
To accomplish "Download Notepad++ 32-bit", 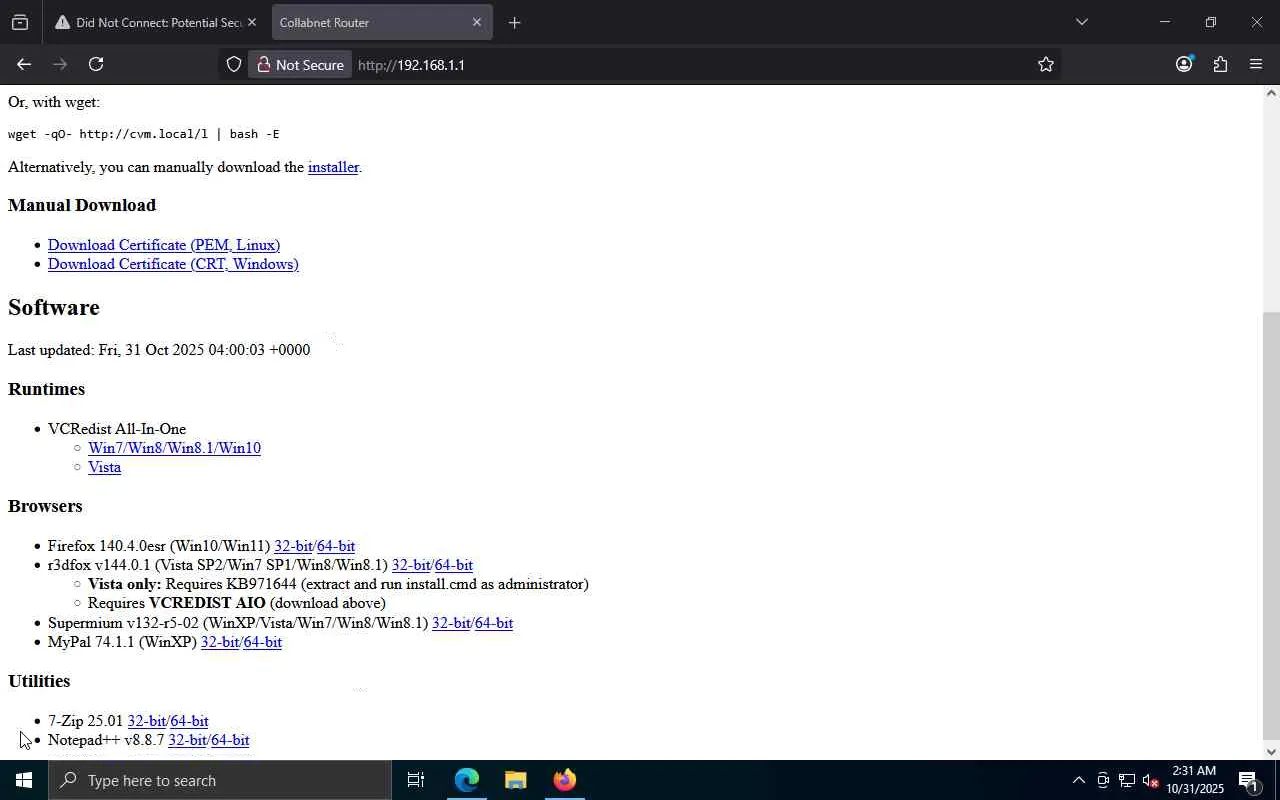I will [187, 740].
